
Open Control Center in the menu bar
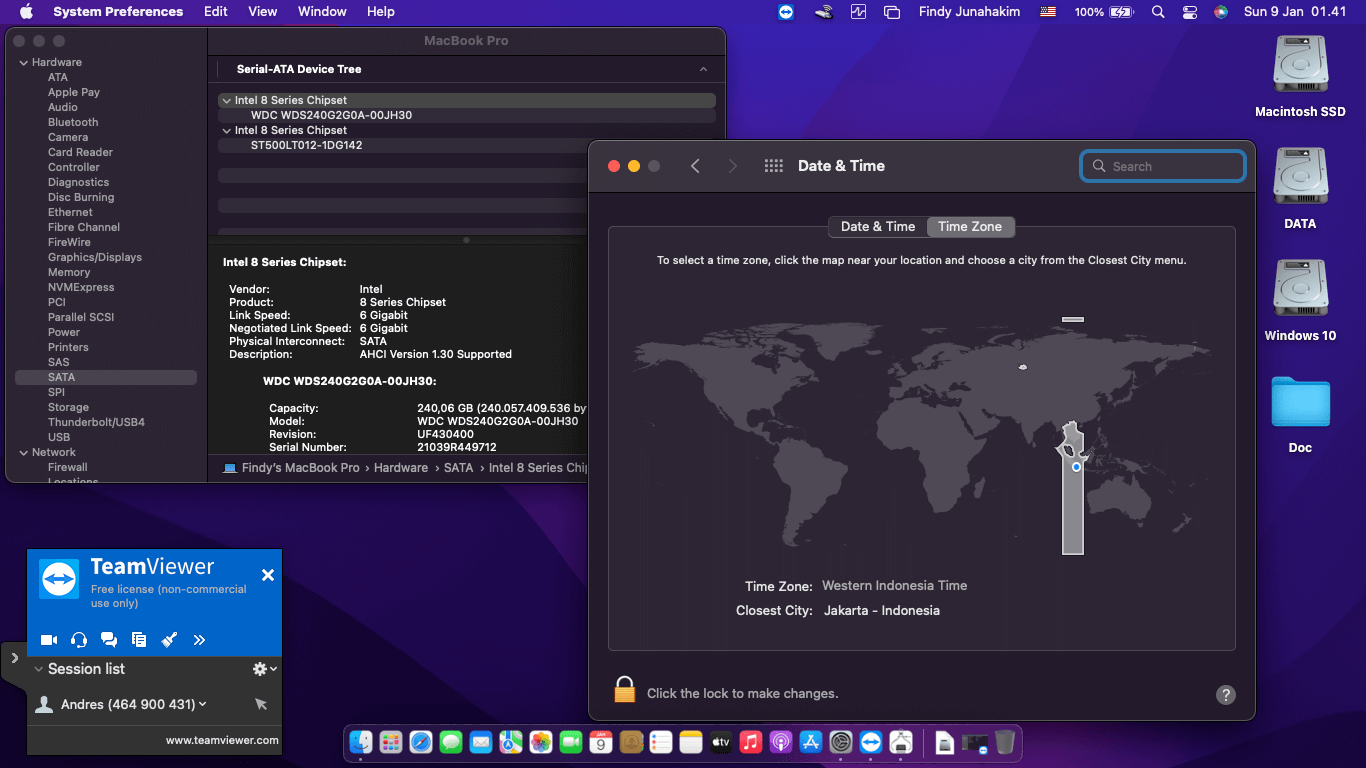click(1190, 12)
